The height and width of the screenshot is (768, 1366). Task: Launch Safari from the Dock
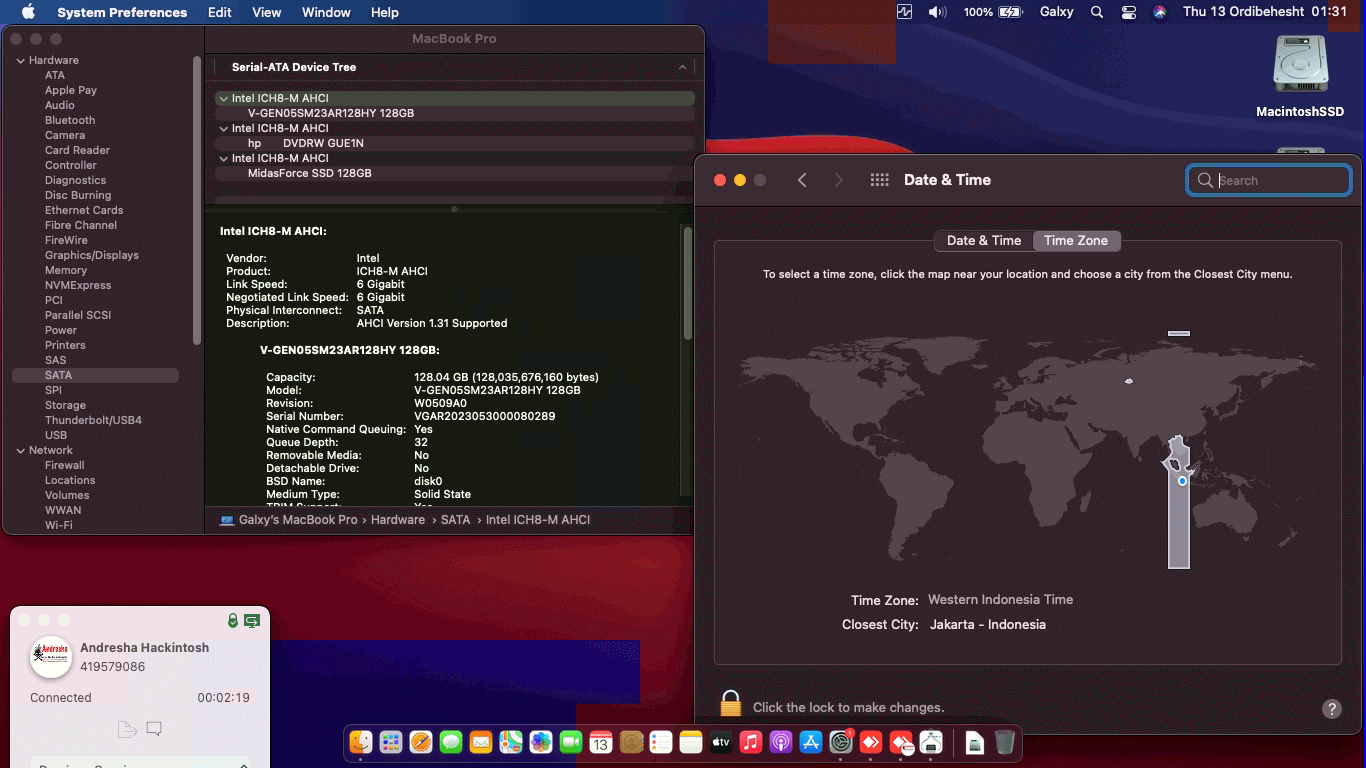pyautogui.click(x=421, y=742)
